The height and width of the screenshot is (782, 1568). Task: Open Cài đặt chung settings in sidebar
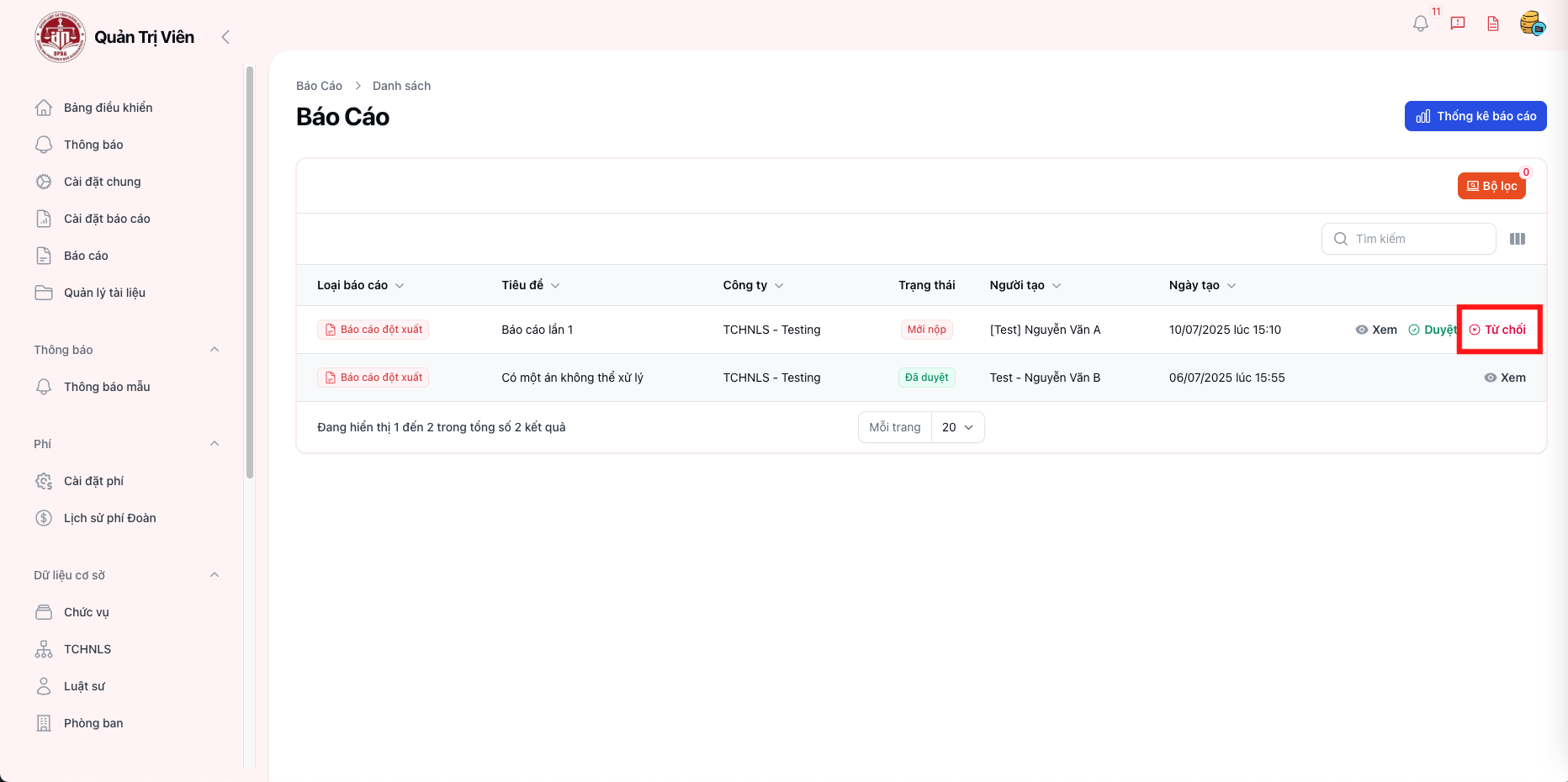click(102, 182)
